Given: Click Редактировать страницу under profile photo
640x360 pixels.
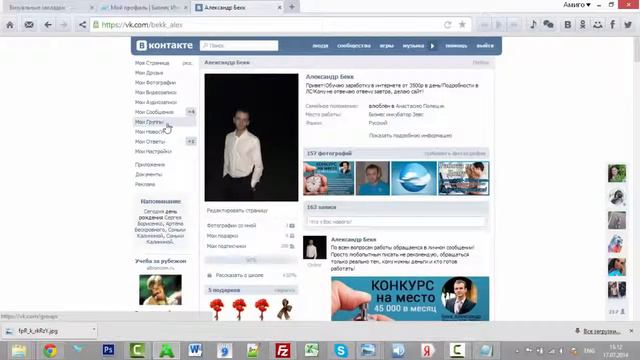Looking at the screenshot, I should click(x=237, y=211).
